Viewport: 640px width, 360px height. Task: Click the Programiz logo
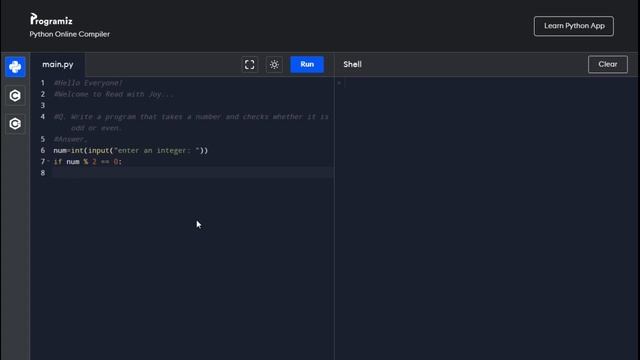[51, 19]
